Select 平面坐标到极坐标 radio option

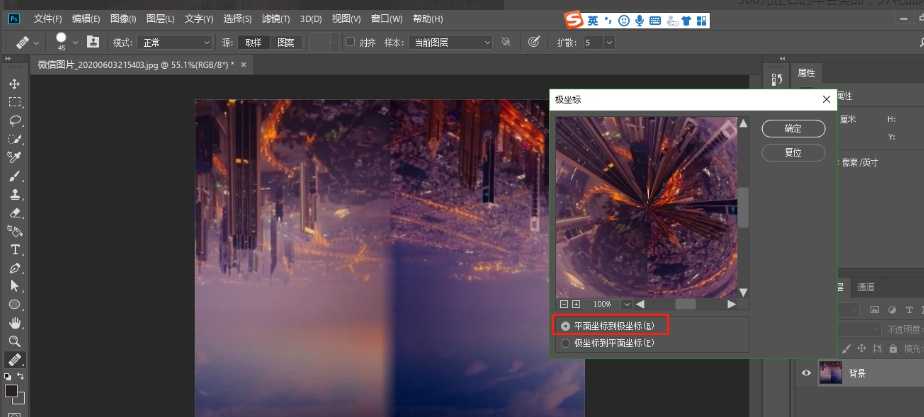point(566,326)
